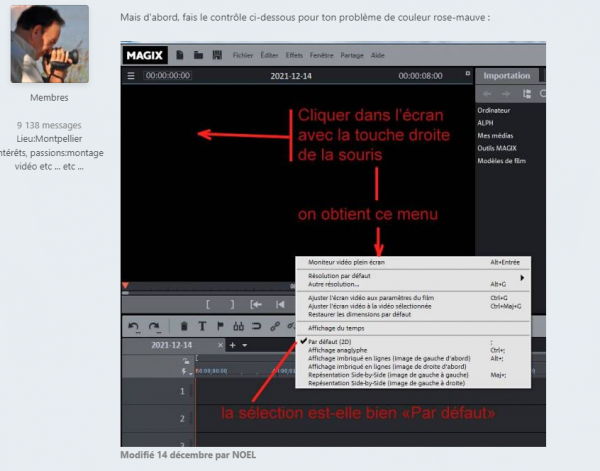Open the Effets menu

coord(294,55)
